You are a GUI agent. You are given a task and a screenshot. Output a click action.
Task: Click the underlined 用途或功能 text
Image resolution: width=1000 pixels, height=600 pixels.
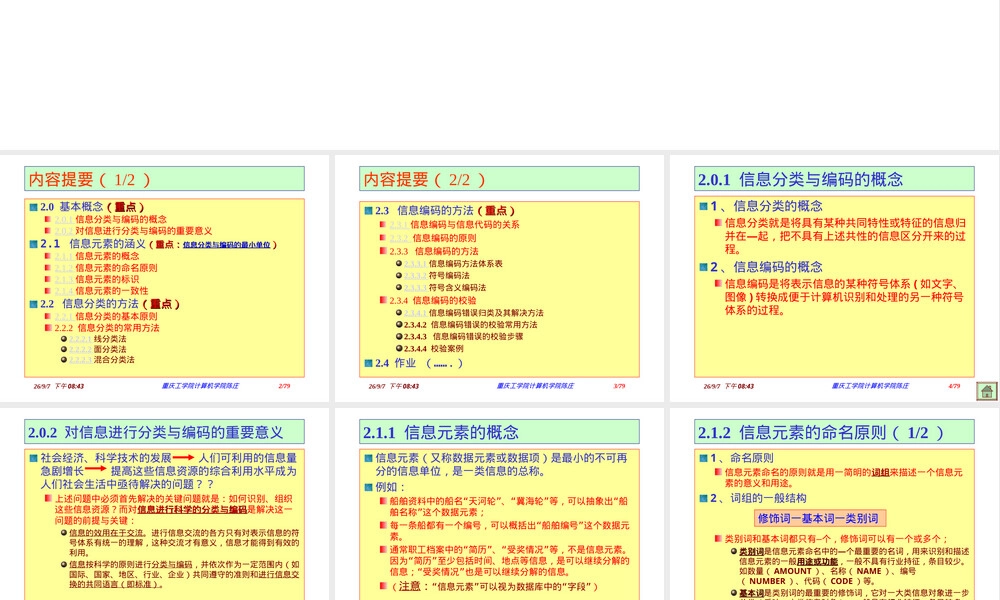[x=817, y=562]
